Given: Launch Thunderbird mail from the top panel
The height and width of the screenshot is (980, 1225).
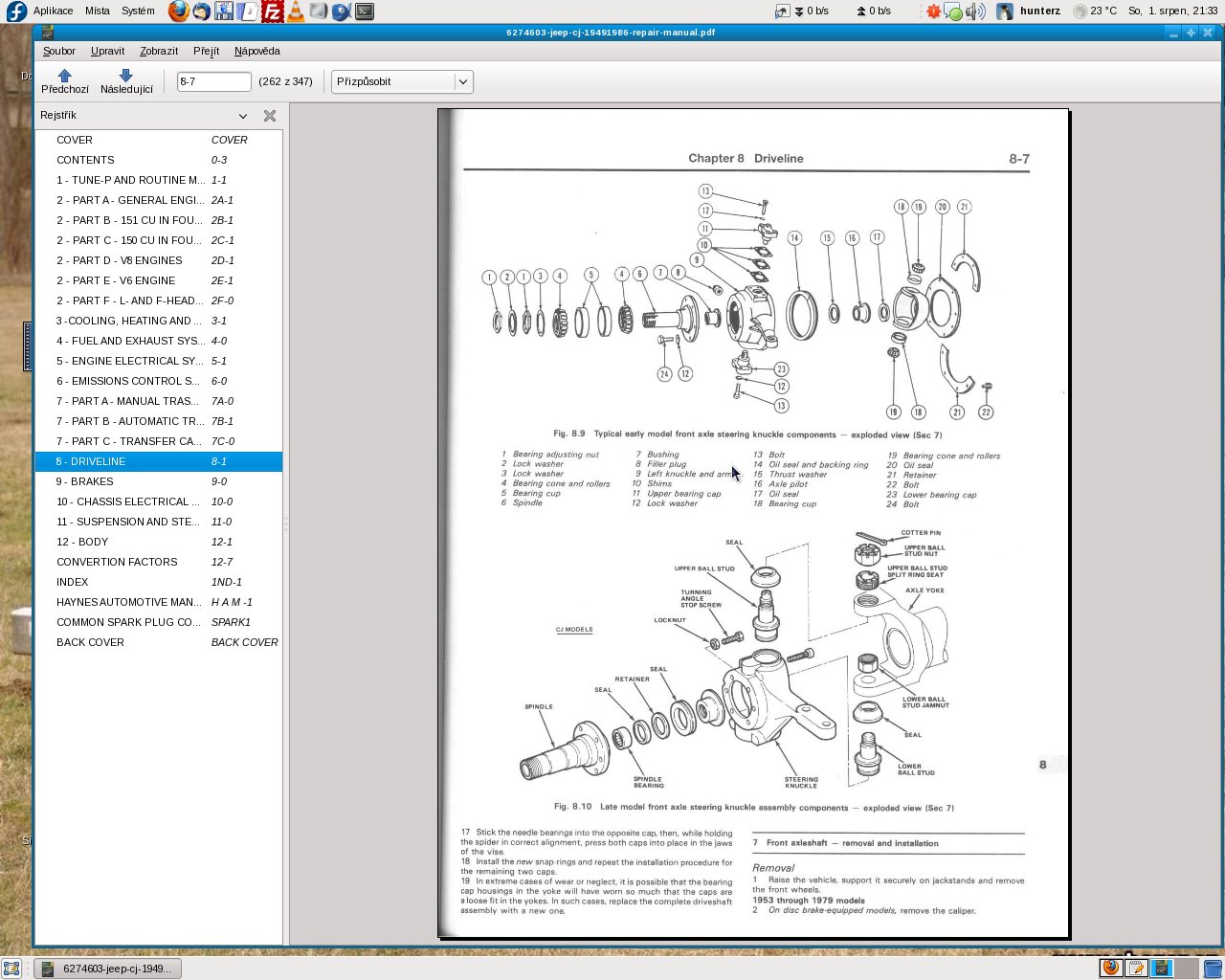Looking at the screenshot, I should coord(201,11).
